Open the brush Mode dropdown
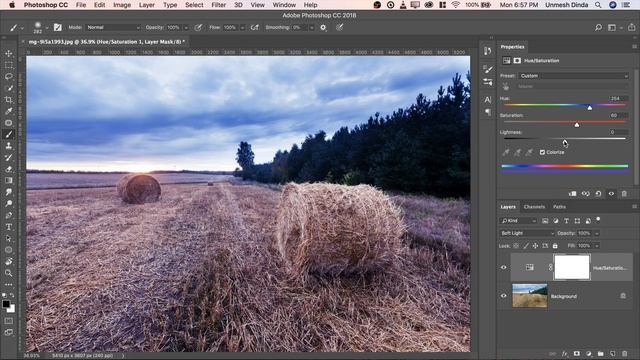This screenshot has height=360, width=640. click(x=113, y=27)
